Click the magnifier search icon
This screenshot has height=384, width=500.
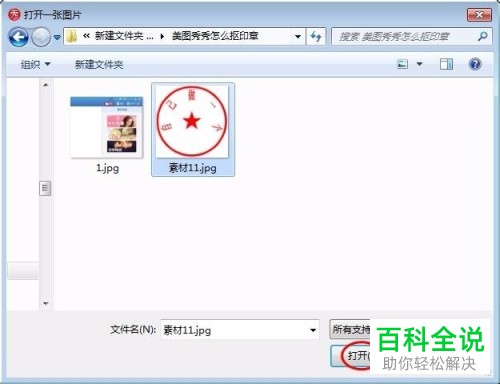coord(483,36)
